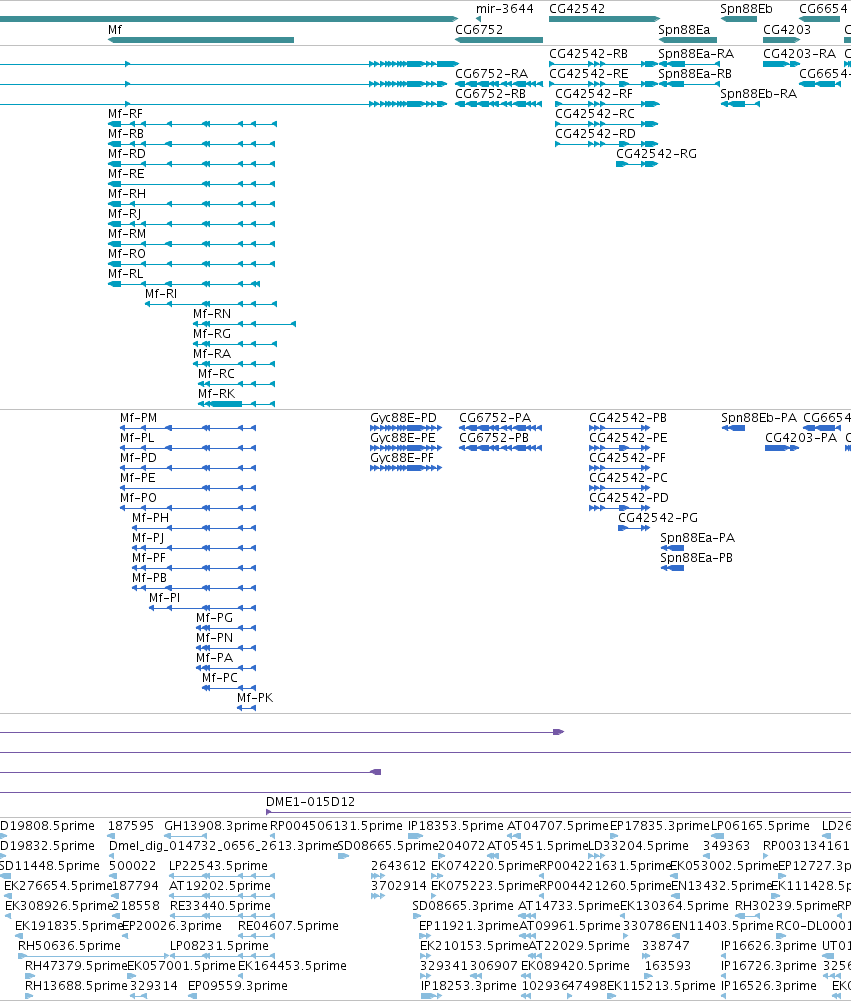Select the Mf-PI protein label
The width and height of the screenshot is (851, 1001).
click(x=164, y=598)
